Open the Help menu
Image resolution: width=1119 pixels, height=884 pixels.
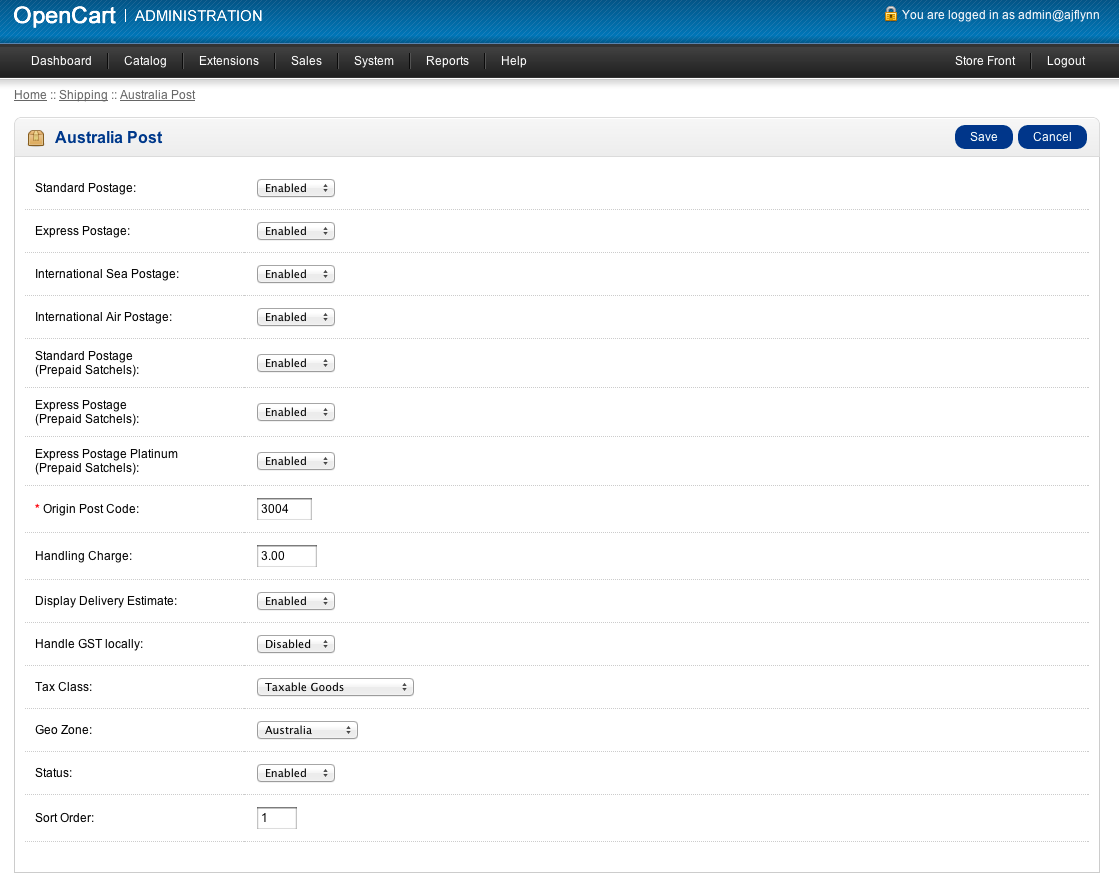514,61
